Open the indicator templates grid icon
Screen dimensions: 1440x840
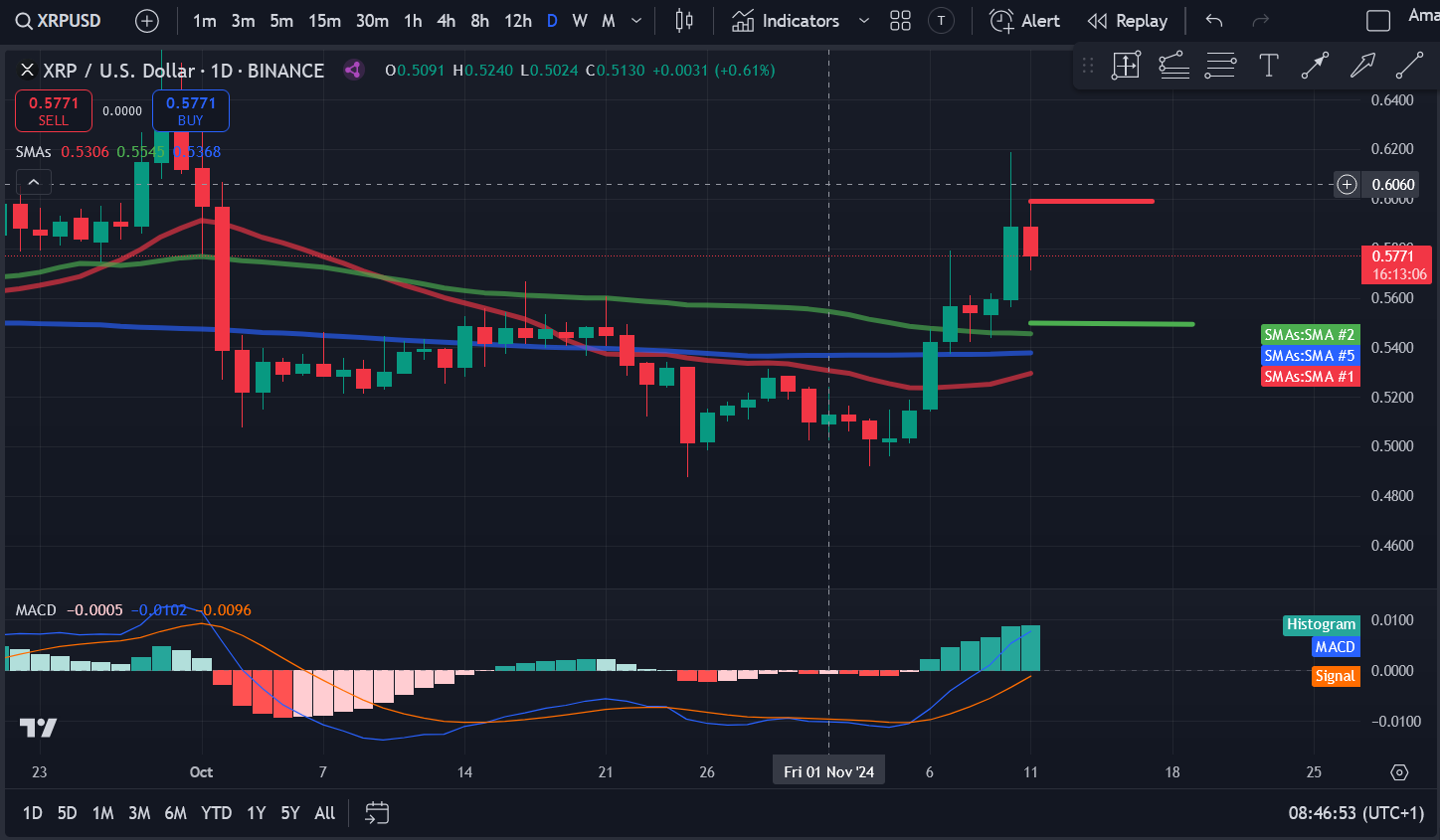click(900, 21)
